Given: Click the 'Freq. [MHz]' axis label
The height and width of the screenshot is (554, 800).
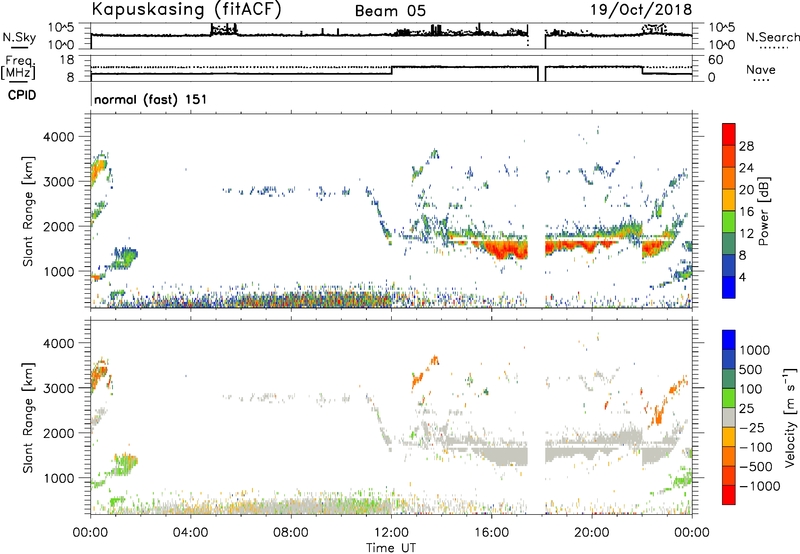Looking at the screenshot, I should (x=18, y=67).
